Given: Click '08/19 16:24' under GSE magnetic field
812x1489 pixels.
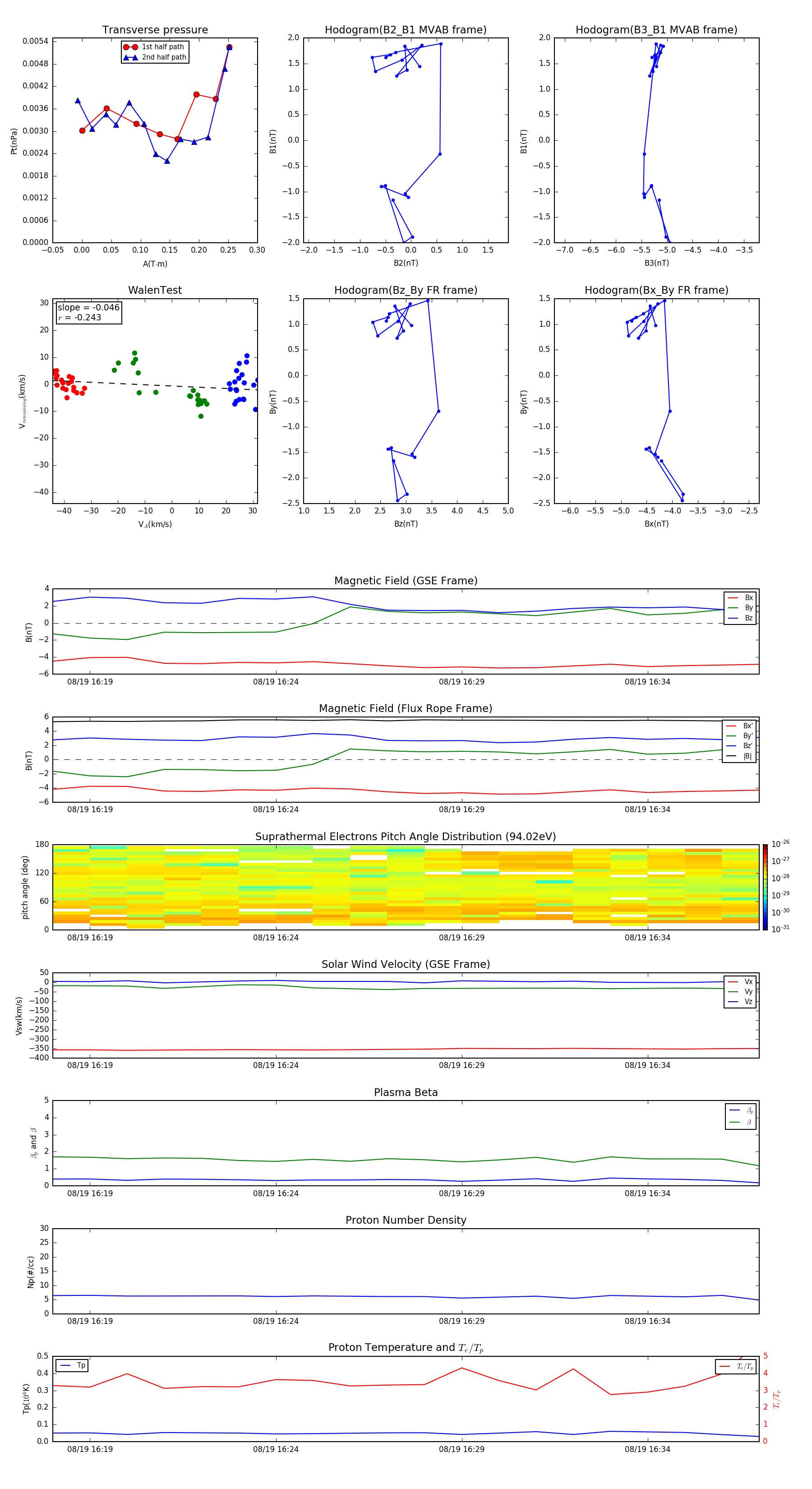Looking at the screenshot, I should pyautogui.click(x=276, y=682).
